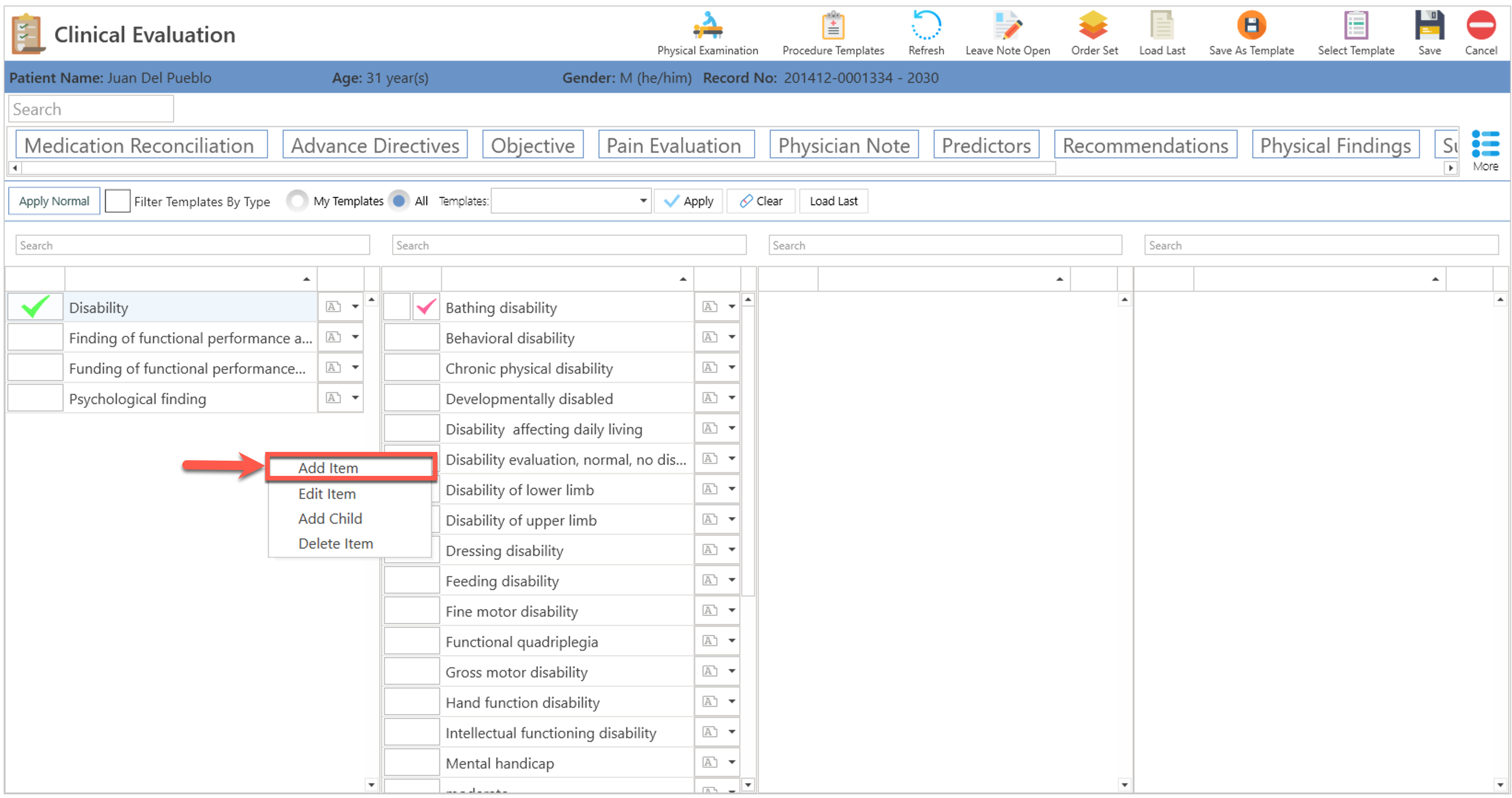Open the More sections list icon
1512x798 pixels.
1485,145
